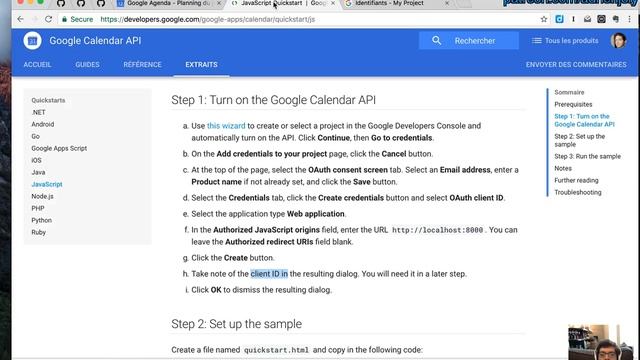Open the RÉFÉRENCE navigation tab

(142, 64)
